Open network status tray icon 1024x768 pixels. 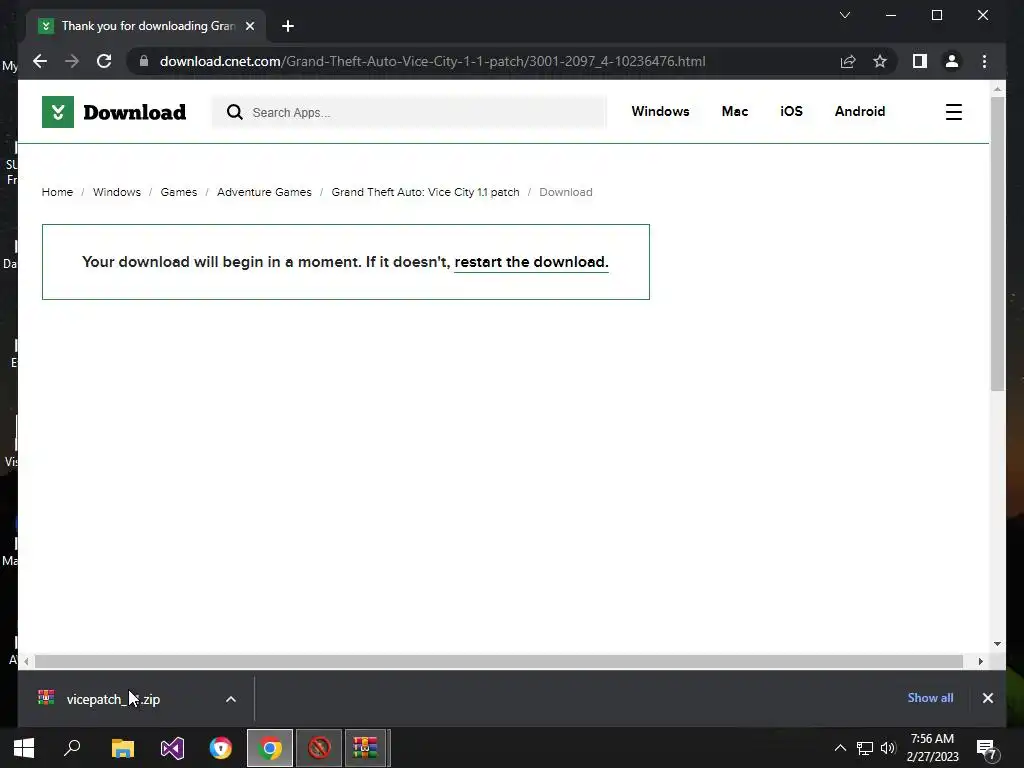pos(865,748)
